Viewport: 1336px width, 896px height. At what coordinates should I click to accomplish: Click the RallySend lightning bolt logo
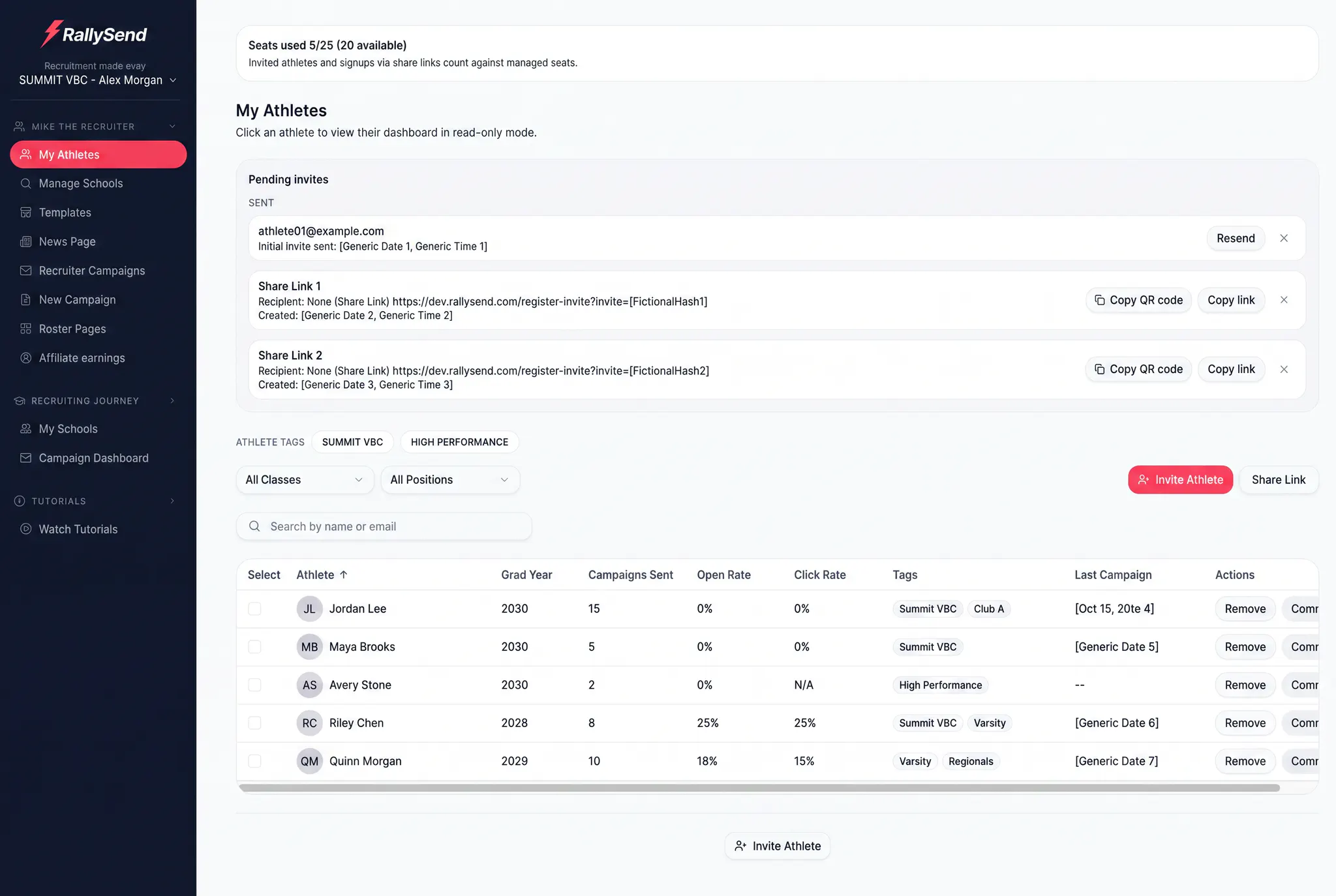pyautogui.click(x=51, y=33)
